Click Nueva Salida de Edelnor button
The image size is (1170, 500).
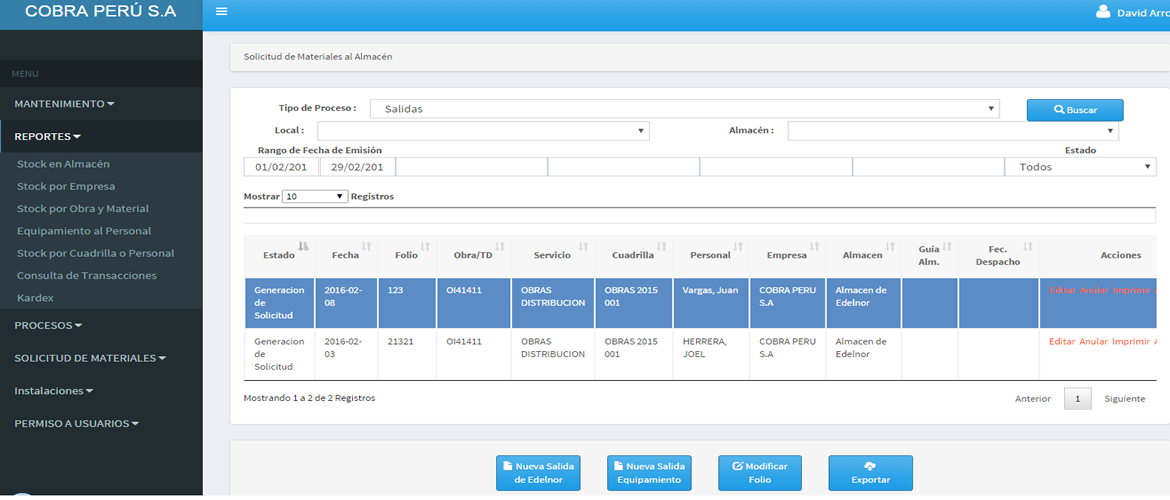(x=538, y=472)
